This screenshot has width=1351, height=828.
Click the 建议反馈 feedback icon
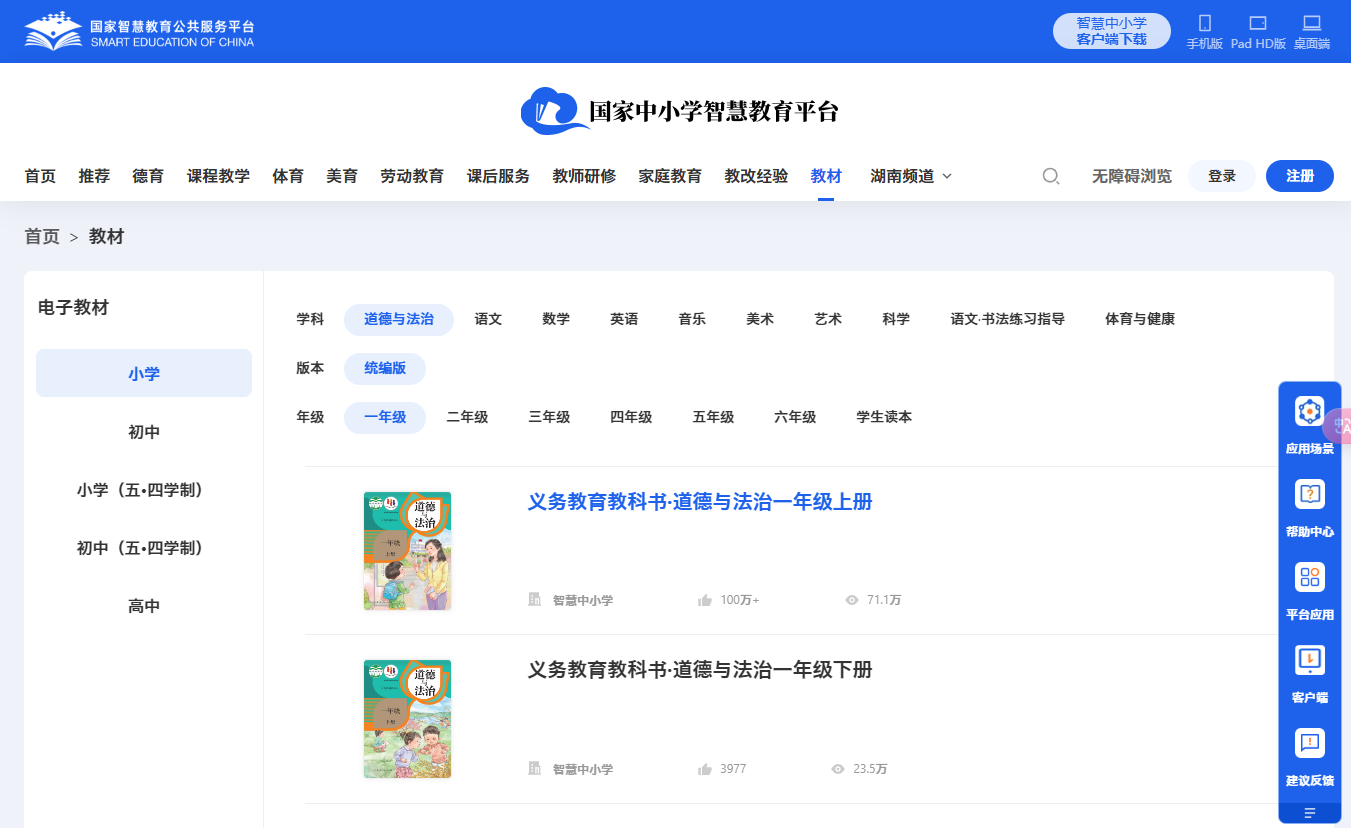tap(1309, 743)
